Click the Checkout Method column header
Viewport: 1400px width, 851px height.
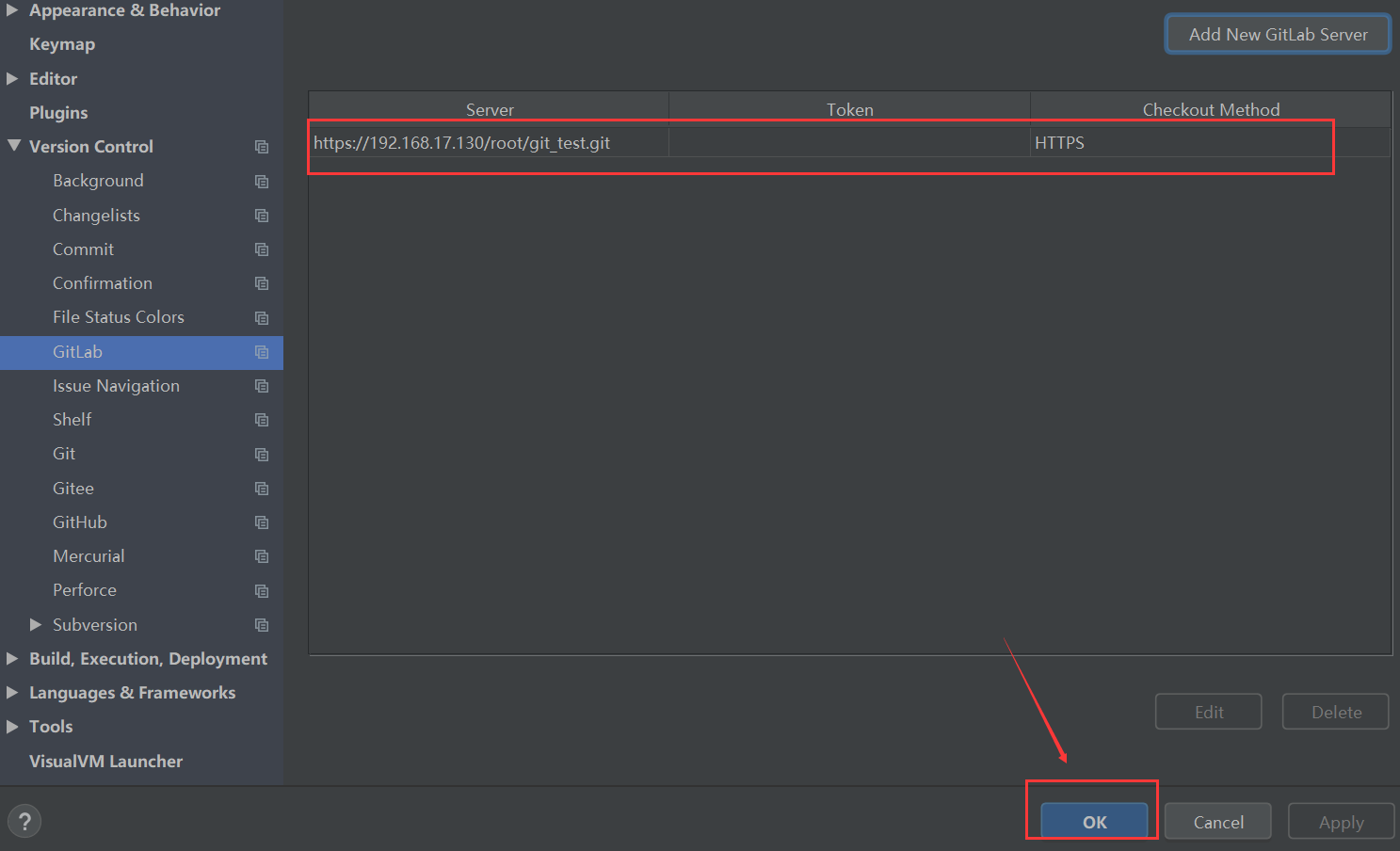click(x=1211, y=110)
